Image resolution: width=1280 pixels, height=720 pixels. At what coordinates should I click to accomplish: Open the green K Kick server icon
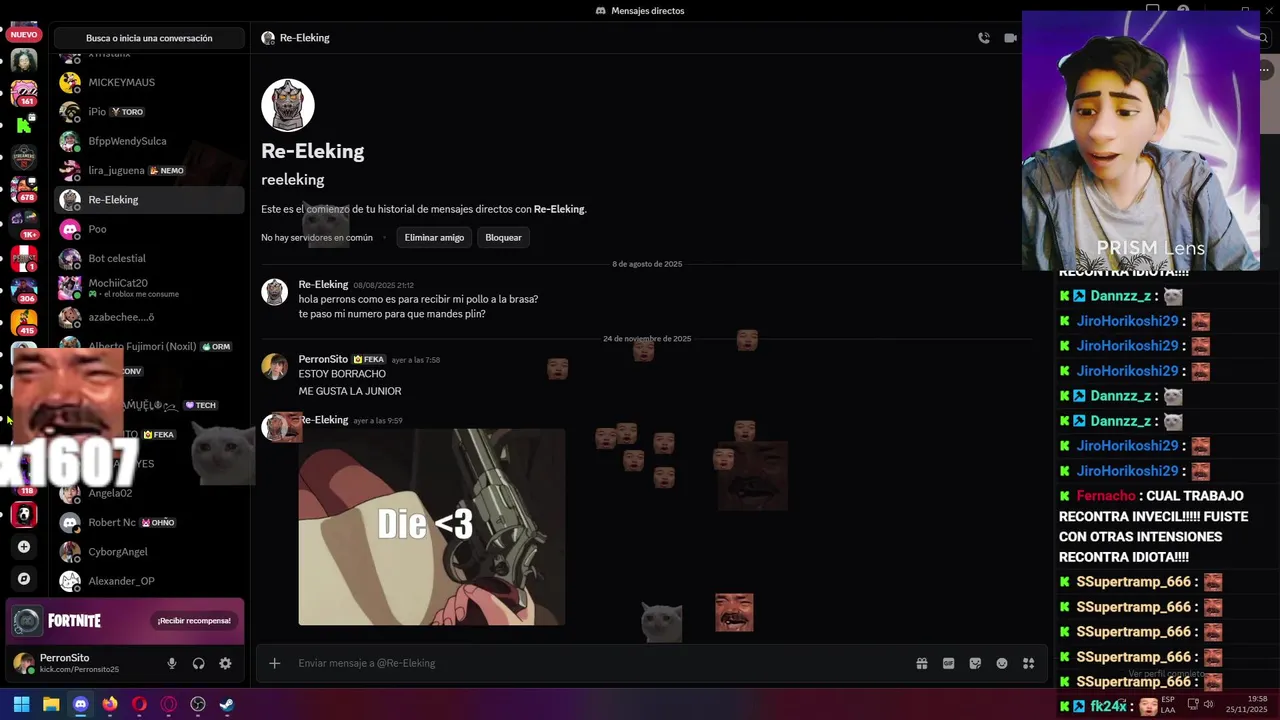click(x=24, y=125)
